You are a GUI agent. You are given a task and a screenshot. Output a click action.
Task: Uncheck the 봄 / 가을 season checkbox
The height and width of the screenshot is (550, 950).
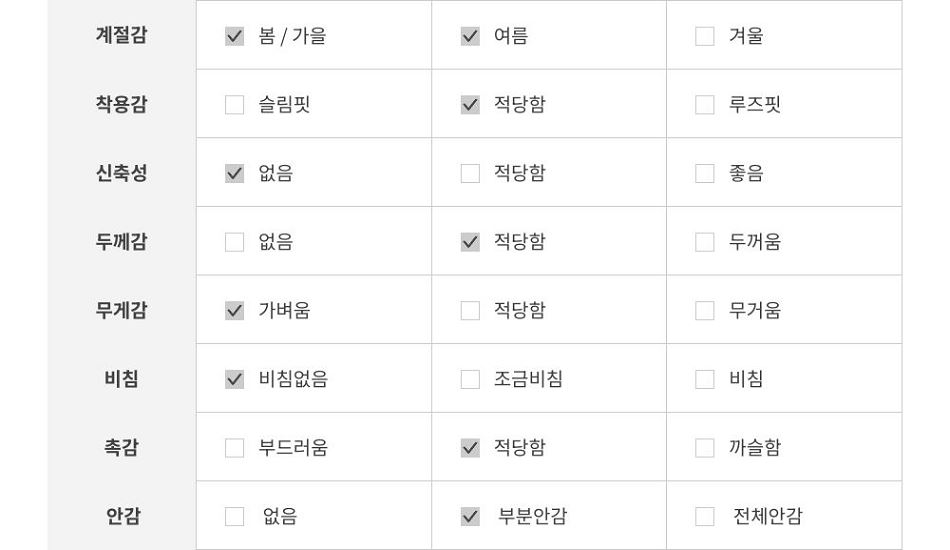(234, 36)
